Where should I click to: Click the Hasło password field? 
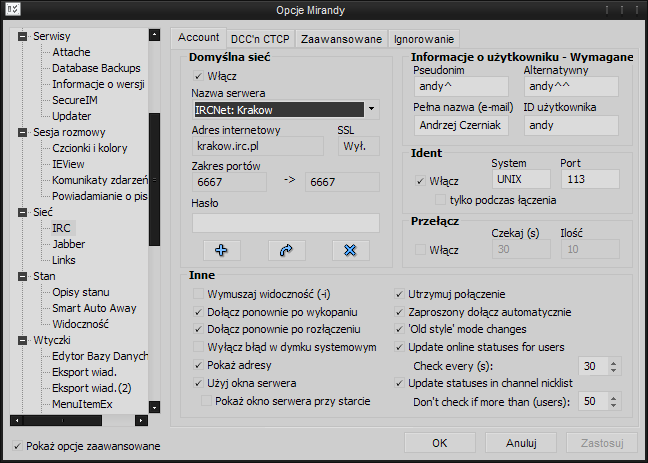[x=286, y=223]
